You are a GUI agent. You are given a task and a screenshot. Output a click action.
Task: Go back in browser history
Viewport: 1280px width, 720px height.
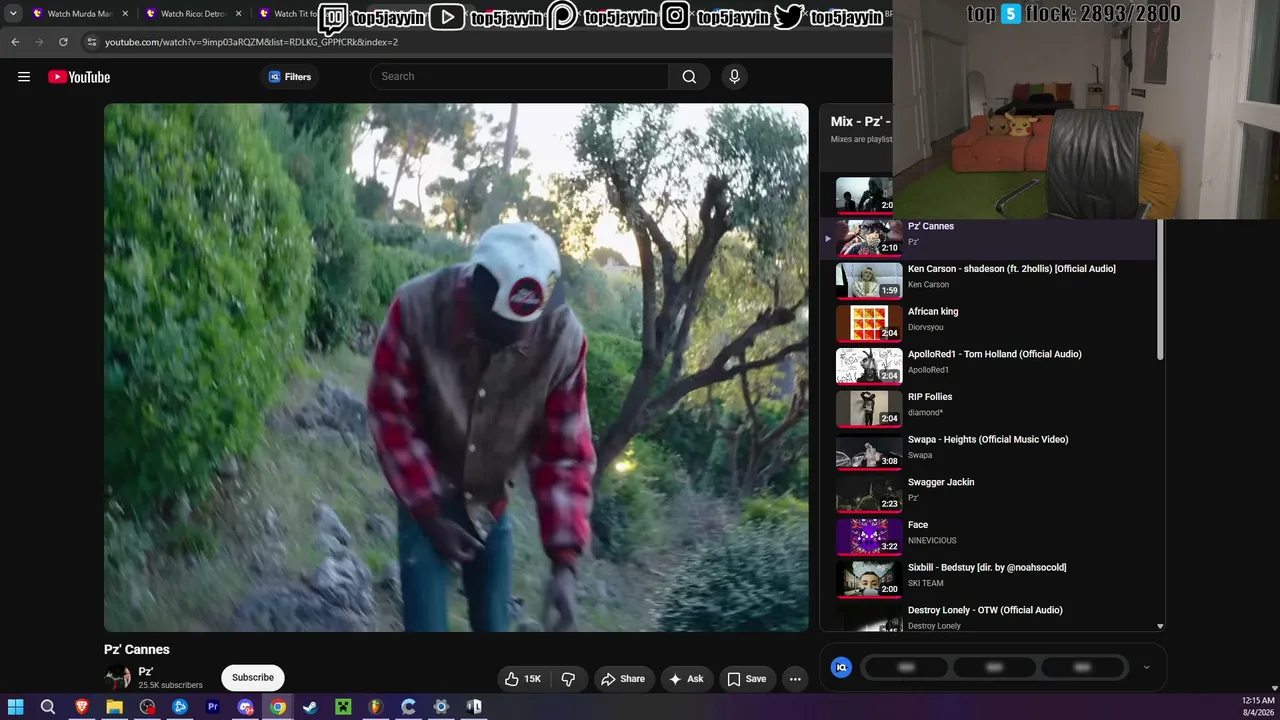[15, 42]
